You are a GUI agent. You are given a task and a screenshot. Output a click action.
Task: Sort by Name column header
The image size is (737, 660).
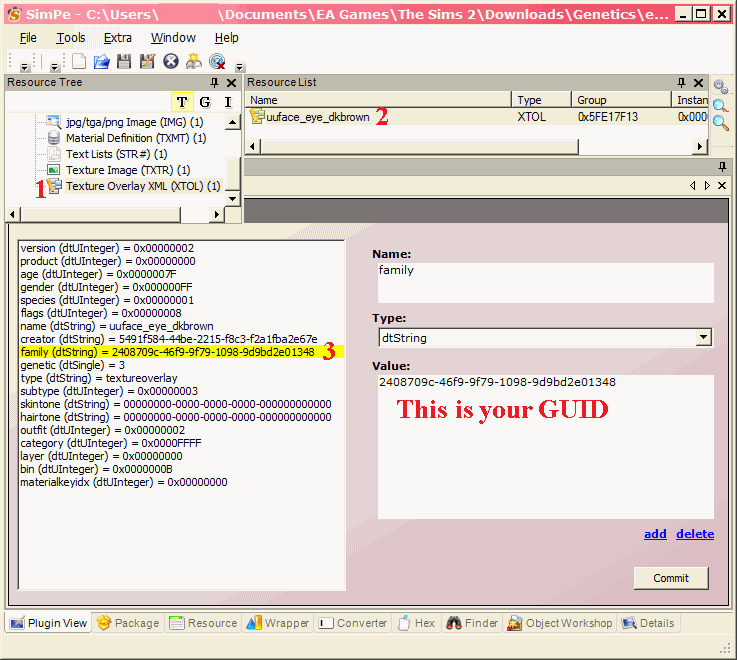[x=378, y=100]
